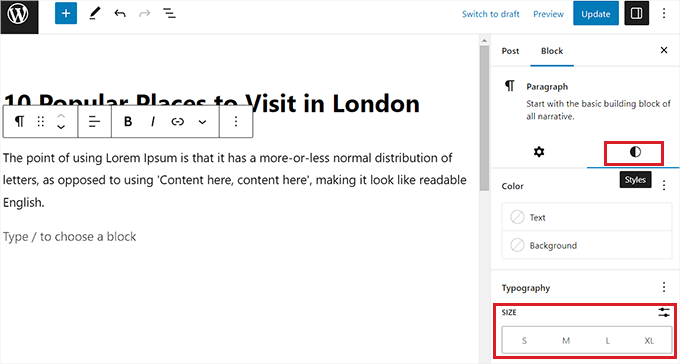
Task: Insert a link with the link icon
Action: [177, 122]
